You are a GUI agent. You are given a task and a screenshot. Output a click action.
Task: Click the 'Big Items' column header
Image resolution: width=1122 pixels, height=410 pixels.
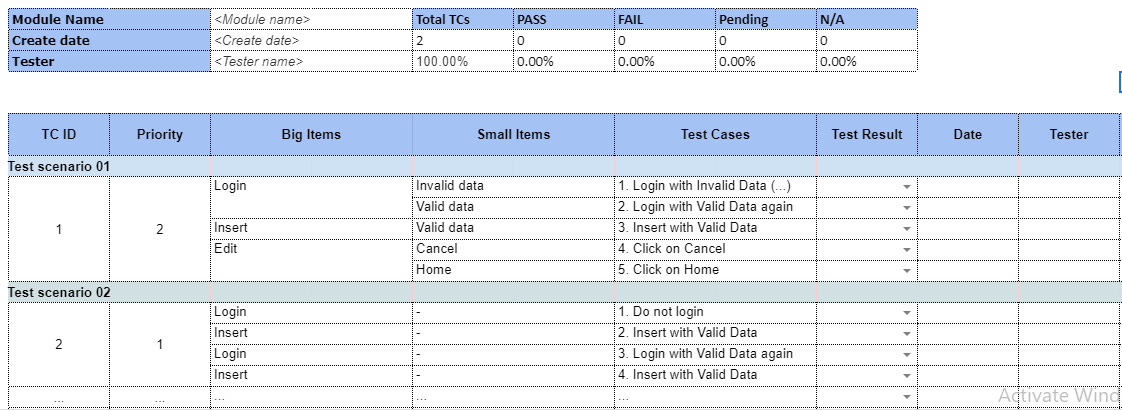coord(311,134)
